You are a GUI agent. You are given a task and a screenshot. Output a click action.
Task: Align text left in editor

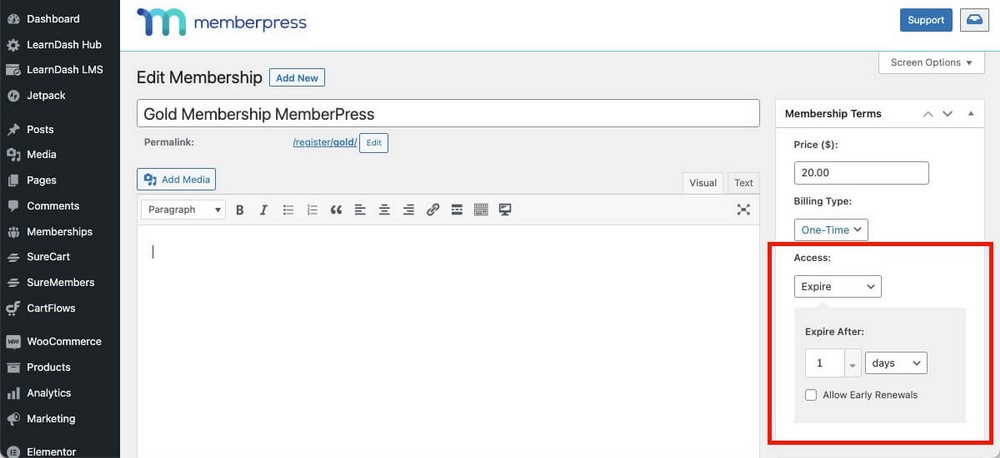pos(360,210)
